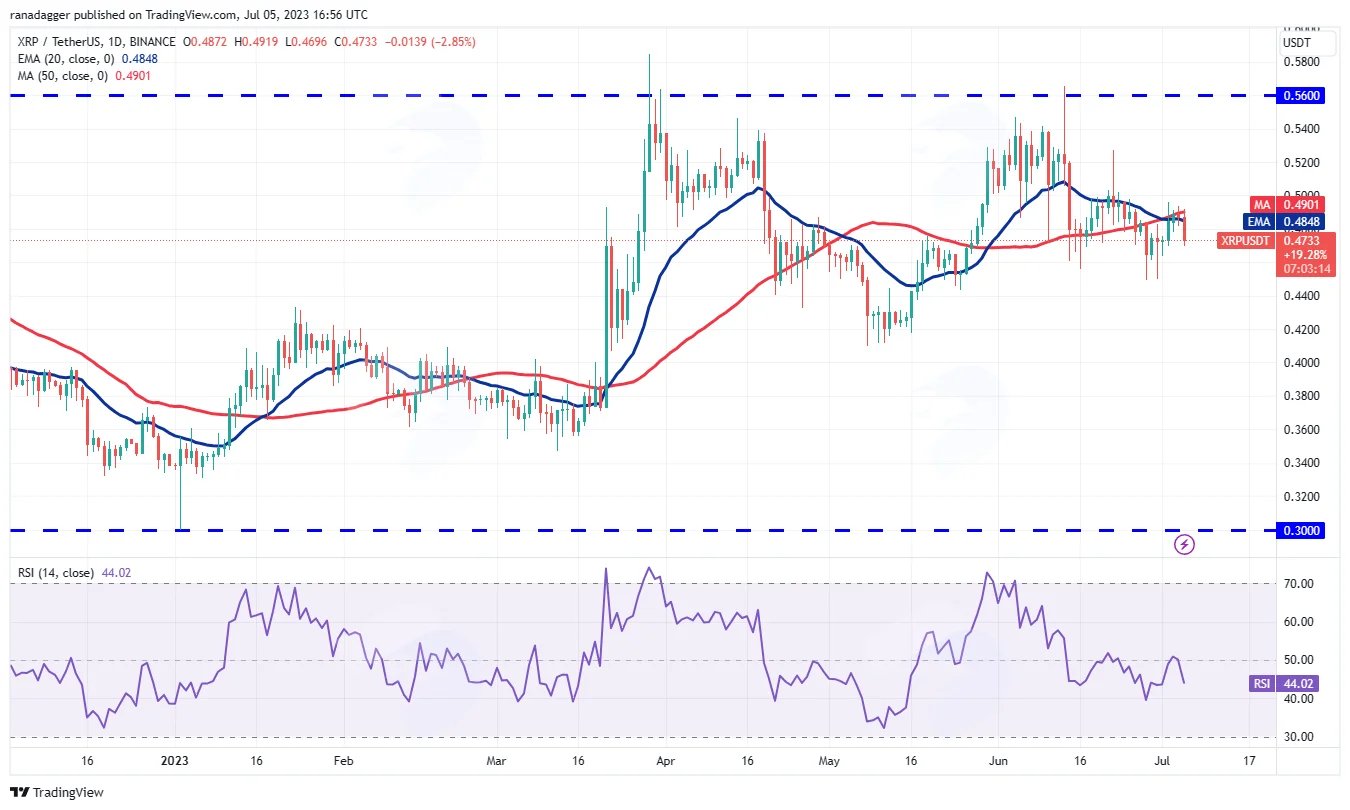The image size is (1350, 810).
Task: Click the 30.00 RSI axis label
Action: click(1298, 737)
